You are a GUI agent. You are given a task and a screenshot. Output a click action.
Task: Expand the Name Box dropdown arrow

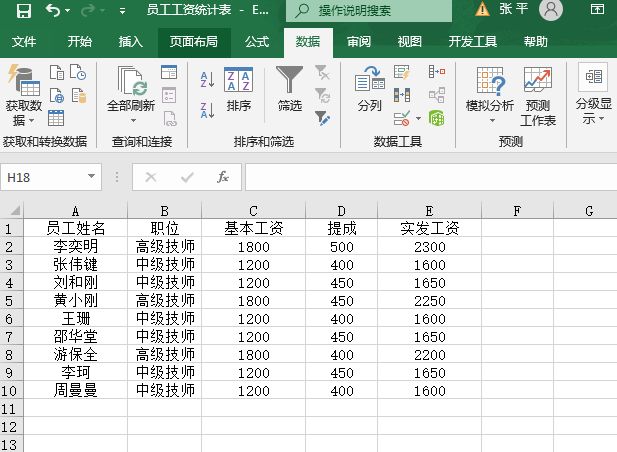coord(92,177)
